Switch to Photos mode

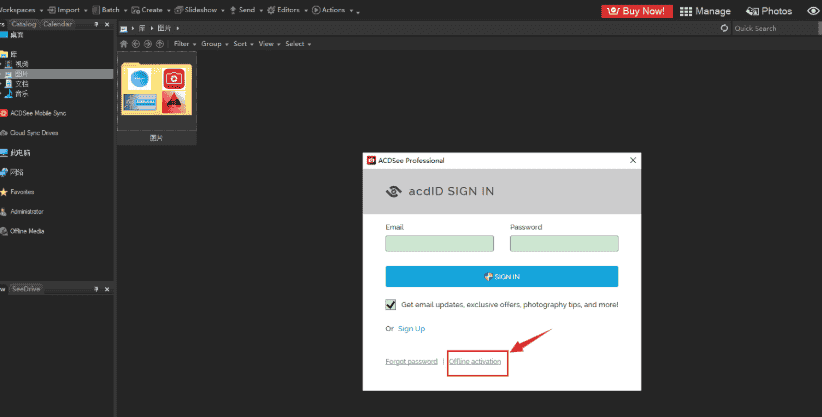click(x=768, y=11)
